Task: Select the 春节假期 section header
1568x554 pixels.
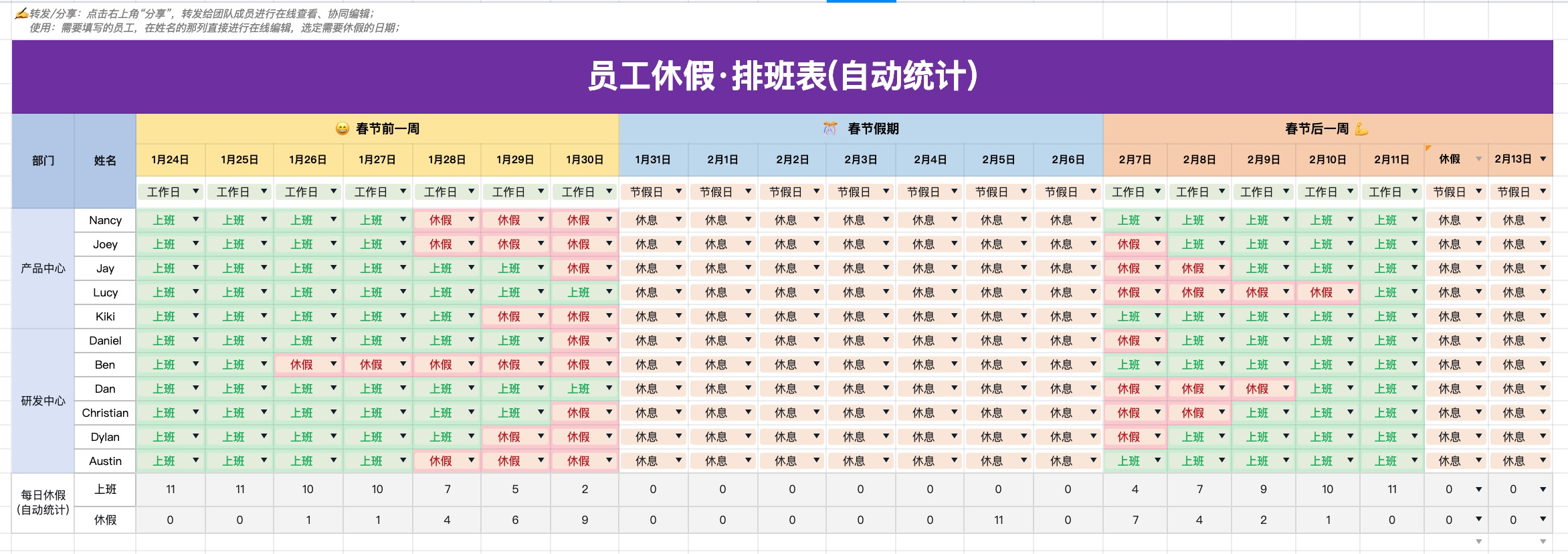Action: point(861,128)
